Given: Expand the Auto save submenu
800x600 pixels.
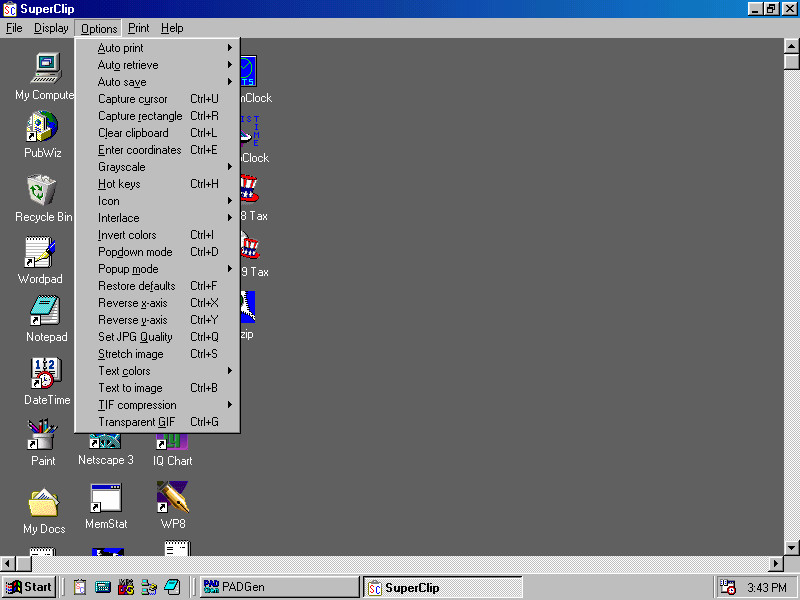Looking at the screenshot, I should (x=157, y=82).
